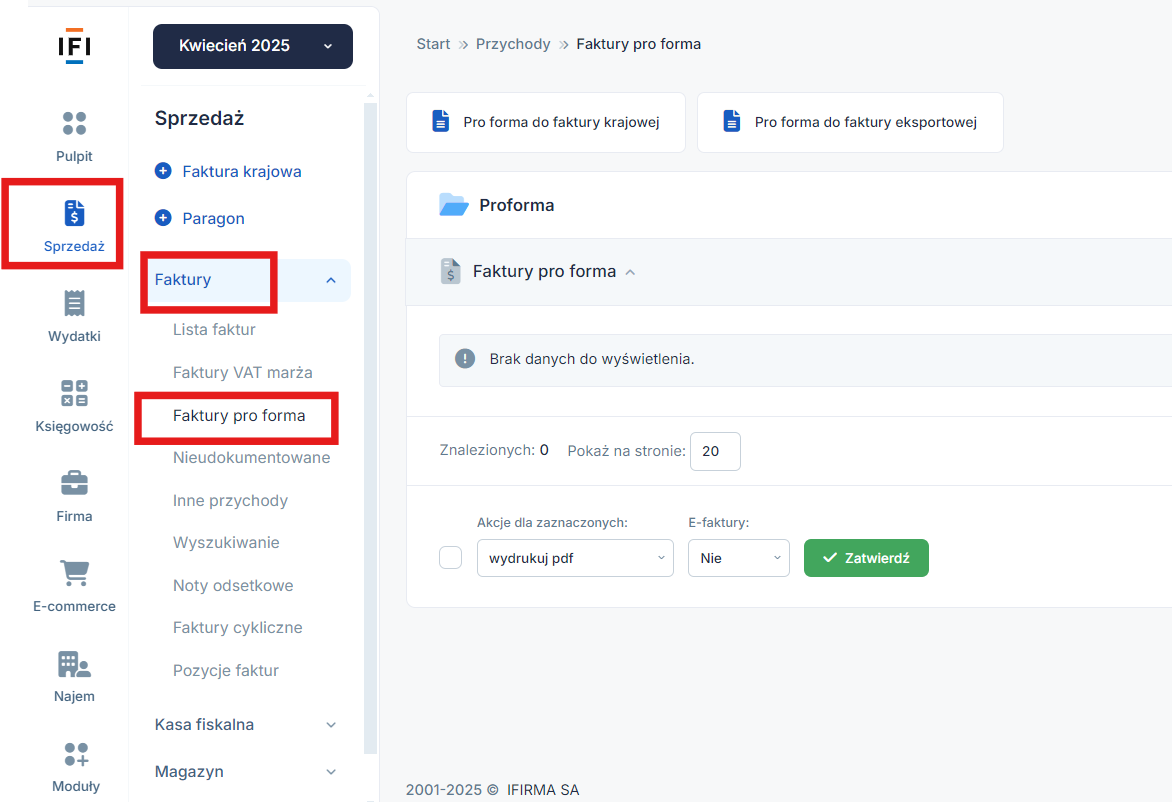1172x802 pixels.
Task: Open Faktury VAT marża menu item
Action: click(242, 372)
